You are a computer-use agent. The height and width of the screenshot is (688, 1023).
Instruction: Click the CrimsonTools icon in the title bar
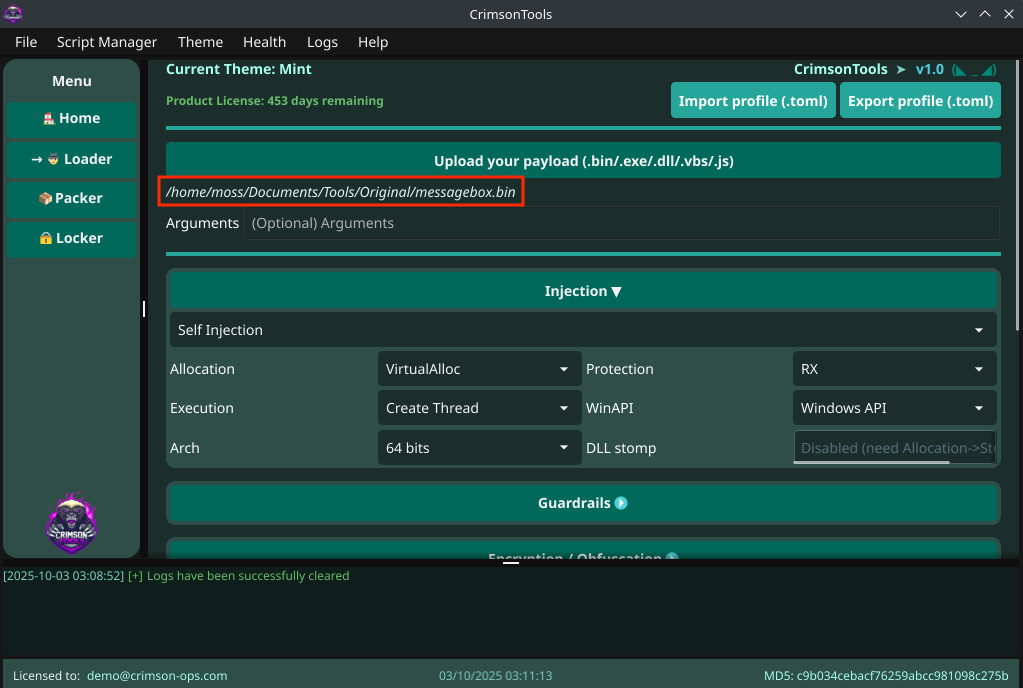point(13,14)
